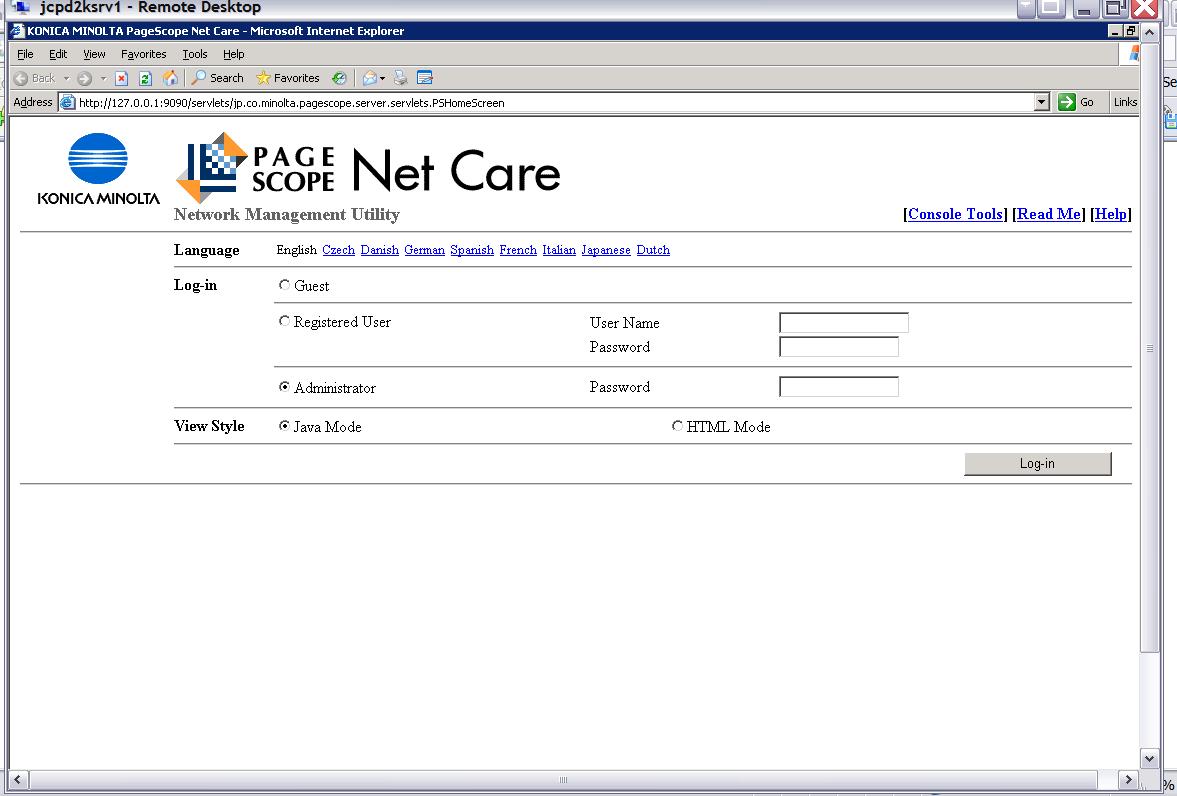Open the Search toolbar button
This screenshot has width=1177, height=796.
pos(218,78)
